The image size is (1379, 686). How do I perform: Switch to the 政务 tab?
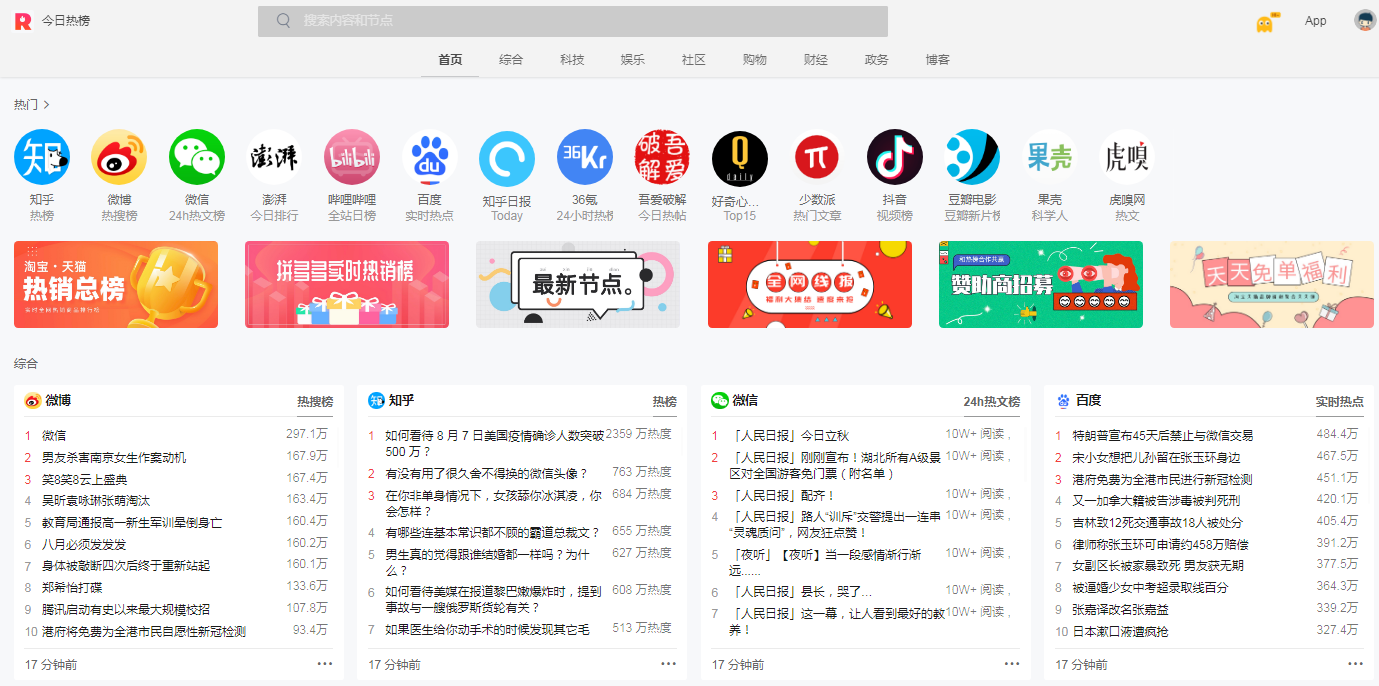[x=877, y=60]
